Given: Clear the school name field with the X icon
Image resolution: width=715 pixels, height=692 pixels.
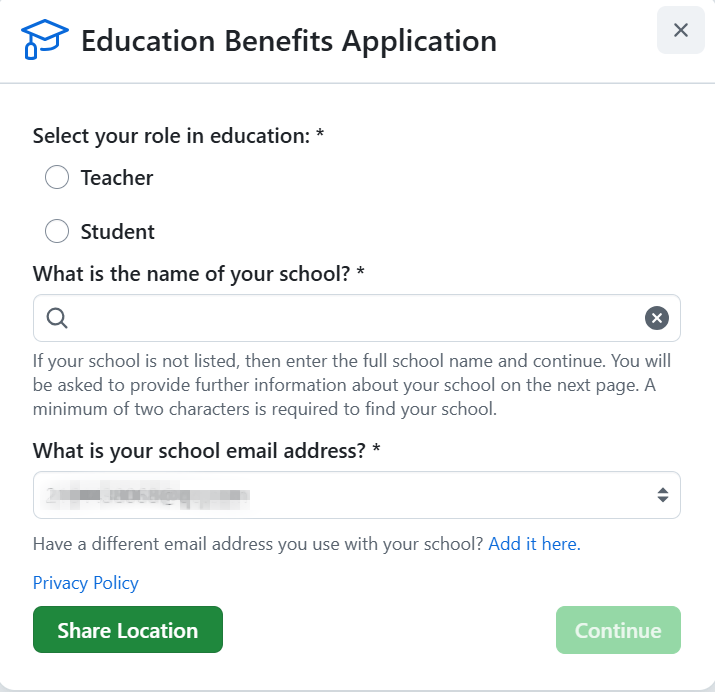Looking at the screenshot, I should click(656, 318).
